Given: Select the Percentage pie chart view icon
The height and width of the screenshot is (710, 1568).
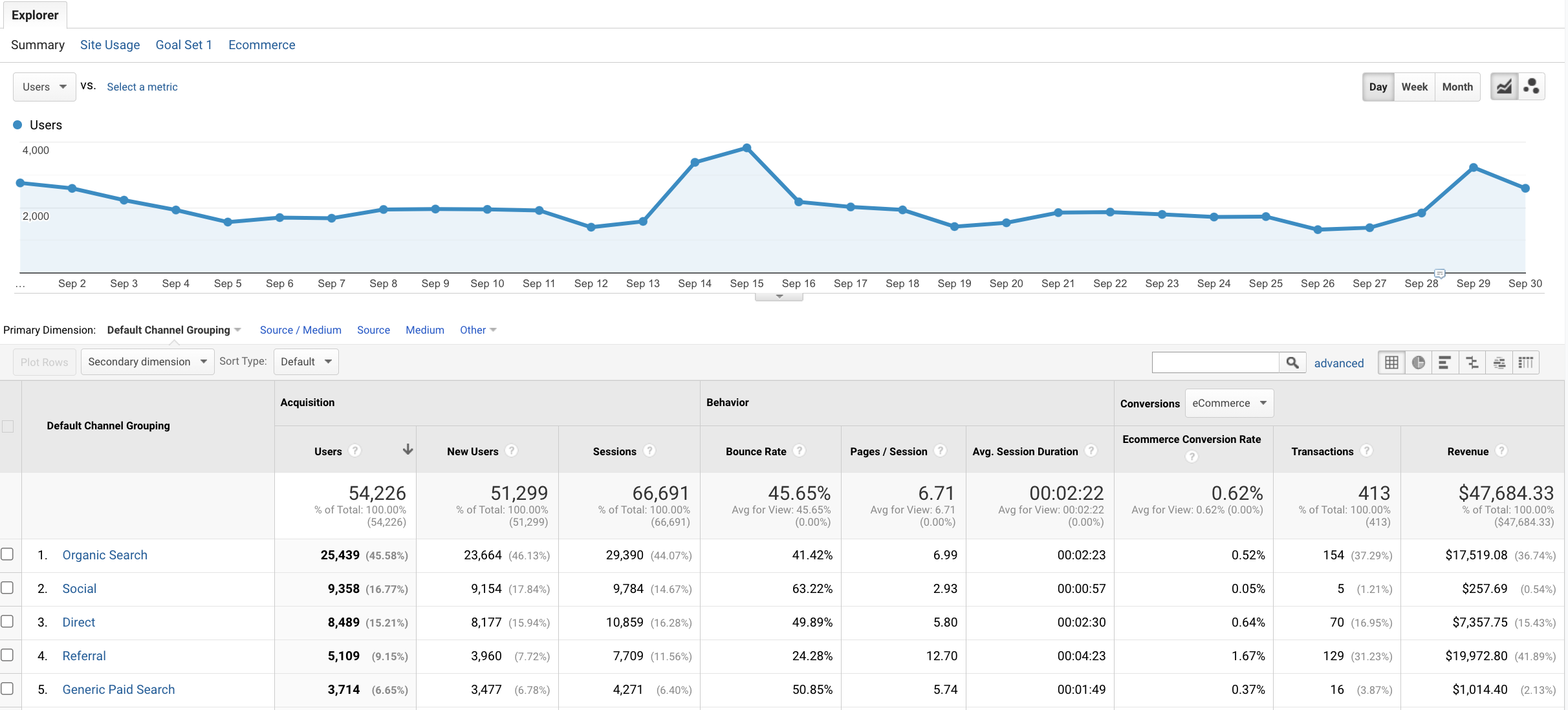Looking at the screenshot, I should (x=1419, y=363).
